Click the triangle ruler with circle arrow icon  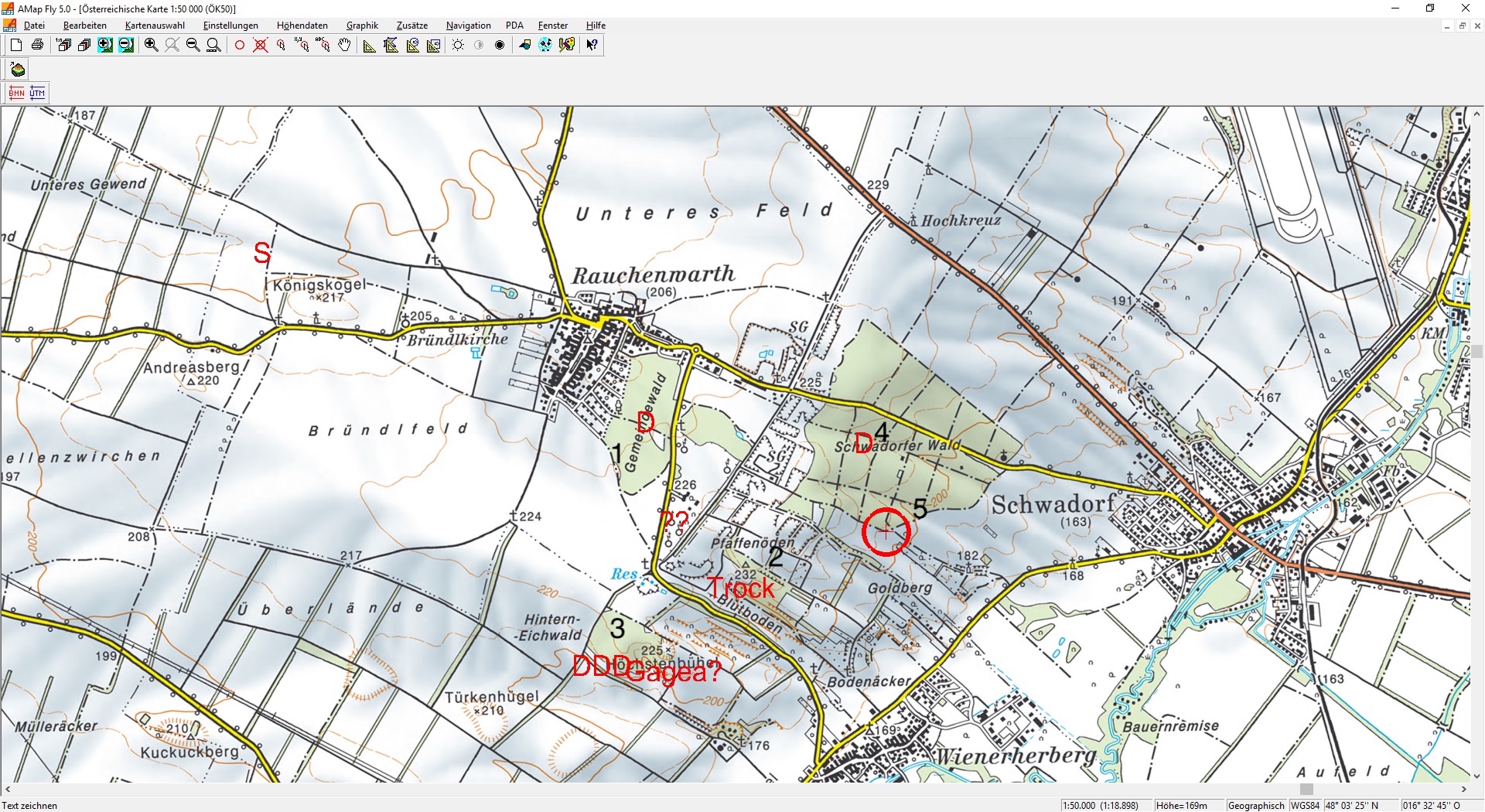point(412,45)
